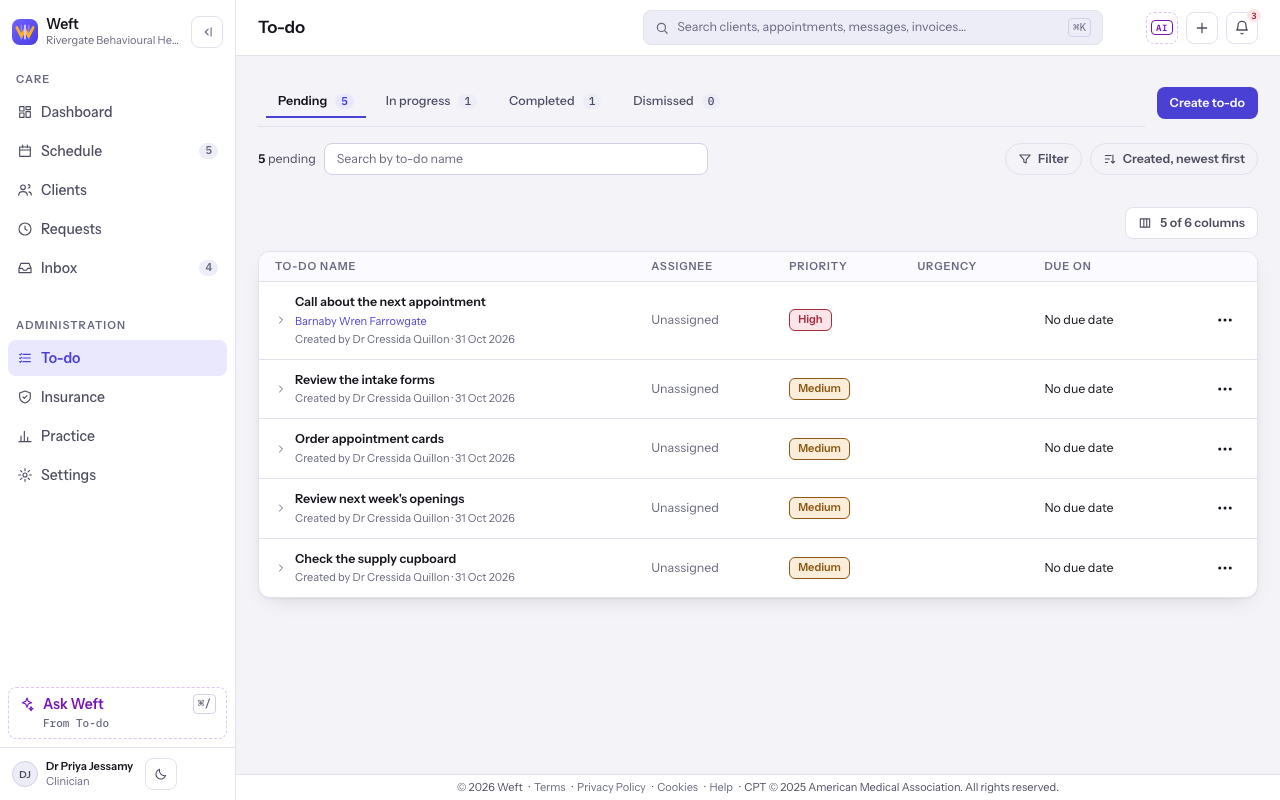
Task: Expand Call about the next appointment row
Action: pos(281,320)
